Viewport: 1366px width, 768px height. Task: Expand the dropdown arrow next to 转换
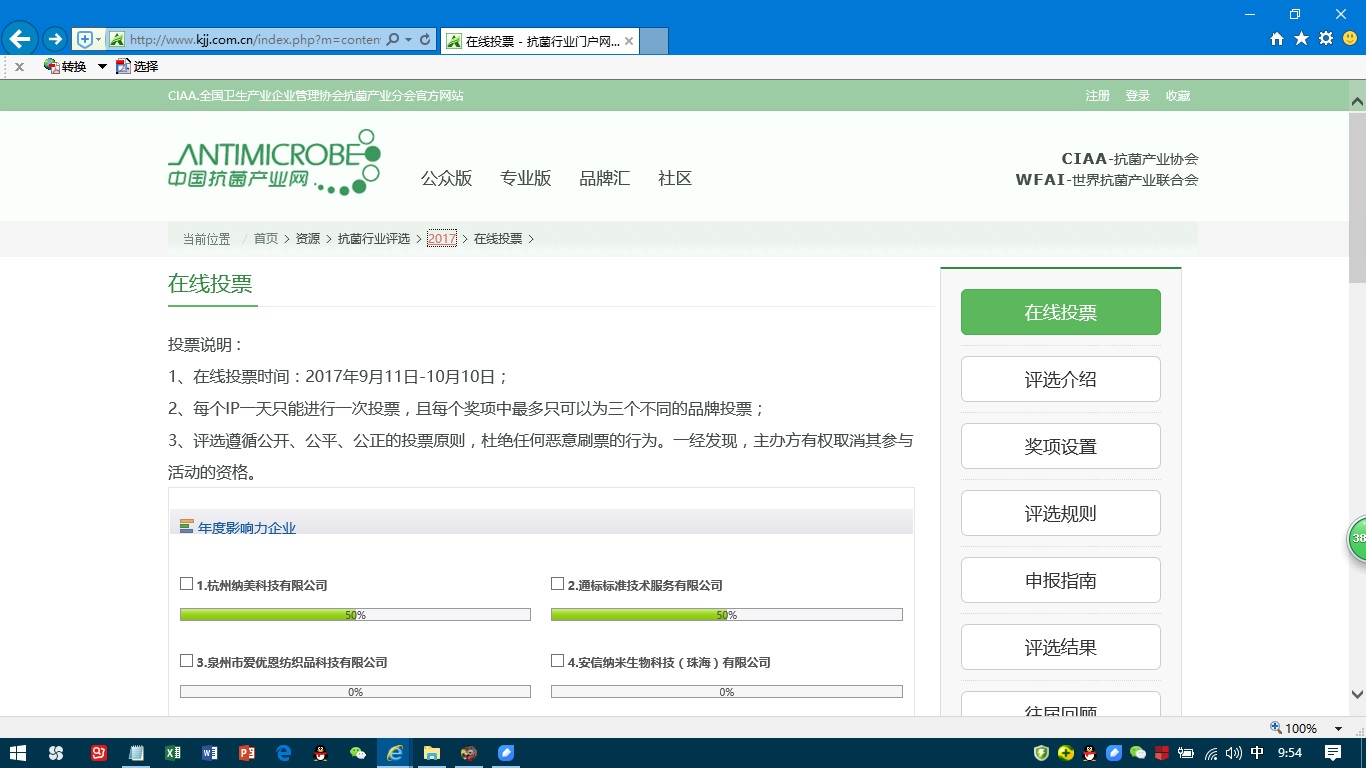tap(102, 67)
